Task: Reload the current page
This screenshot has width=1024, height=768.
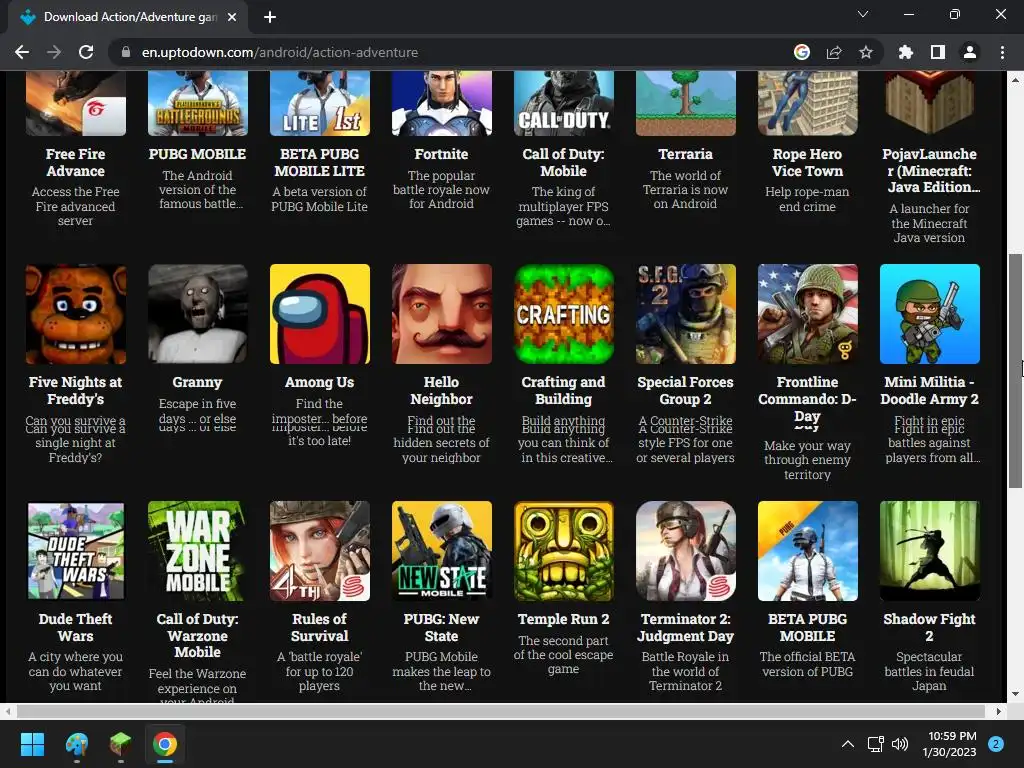Action: pyautogui.click(x=86, y=52)
